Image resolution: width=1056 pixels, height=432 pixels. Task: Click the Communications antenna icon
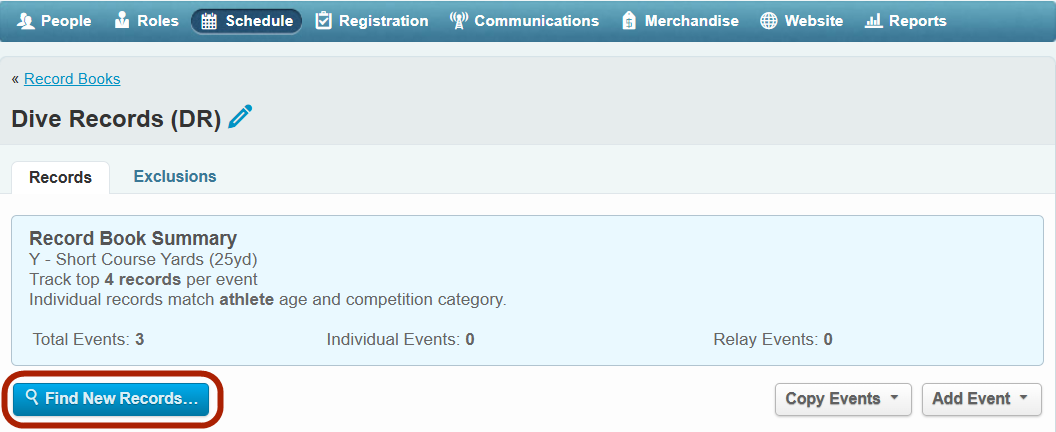pos(459,21)
